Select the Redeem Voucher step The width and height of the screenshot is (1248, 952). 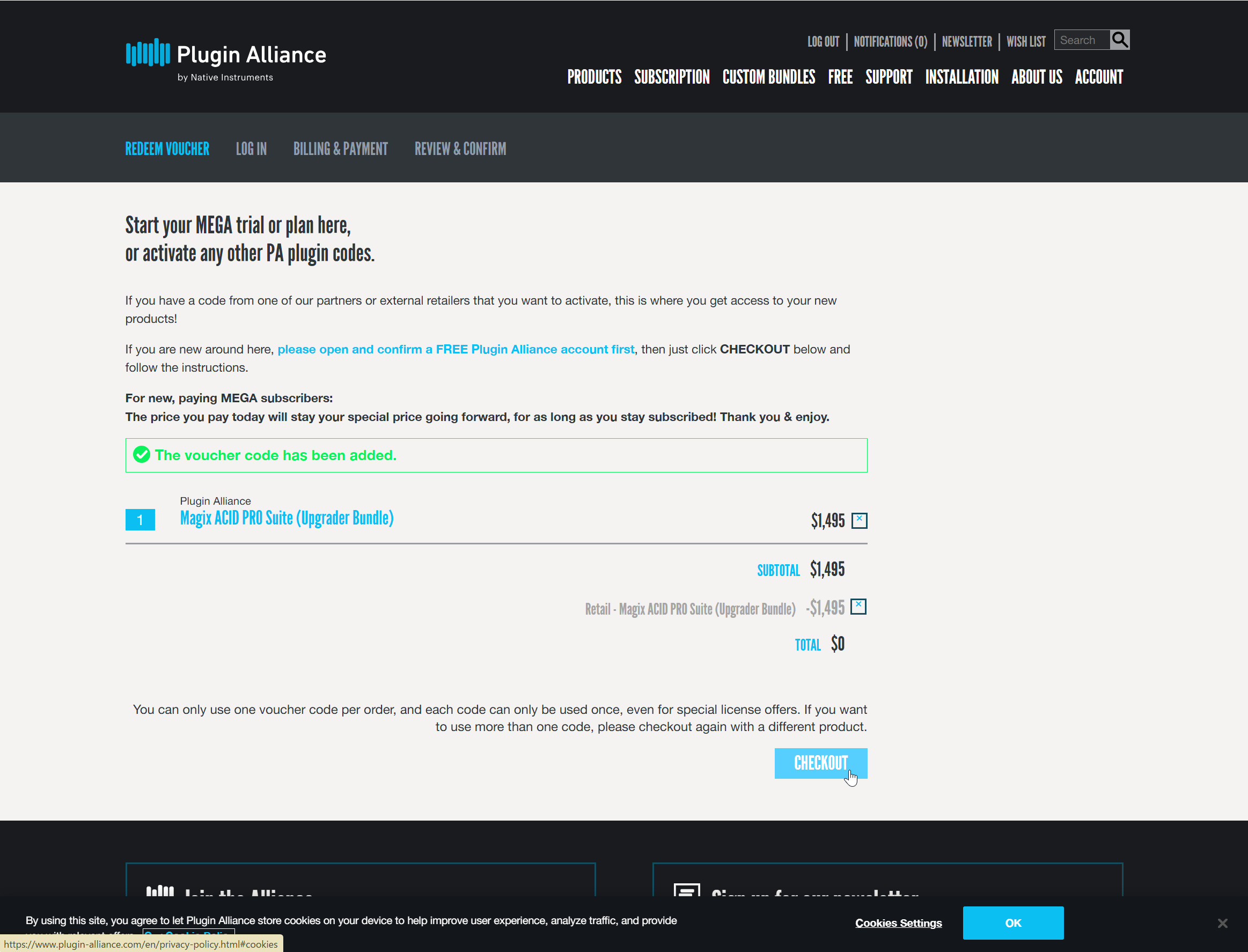167,149
